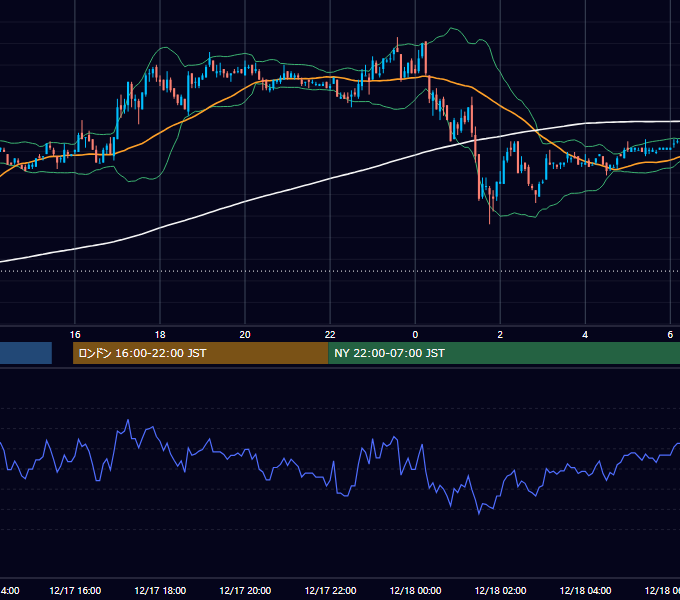Image resolution: width=680 pixels, height=600 pixels.
Task: Click the 12/18 02:00 time label
Action: click(500, 590)
